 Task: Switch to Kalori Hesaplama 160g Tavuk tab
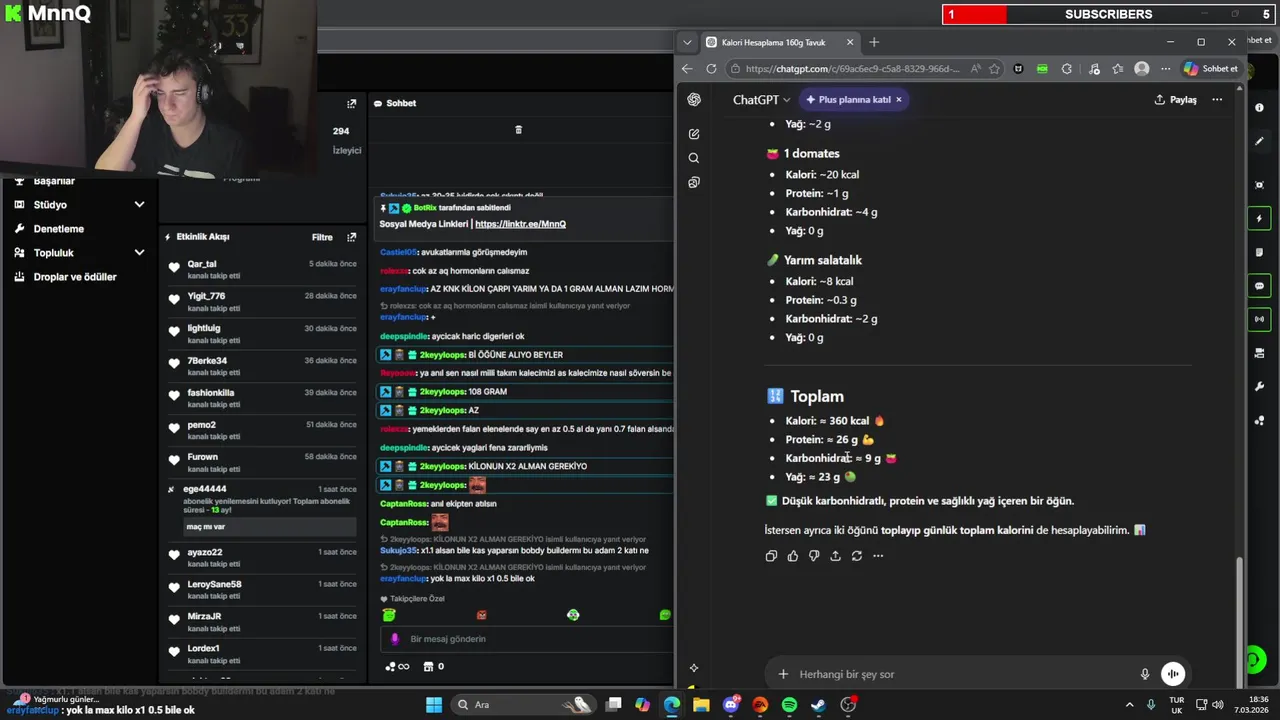point(773,42)
